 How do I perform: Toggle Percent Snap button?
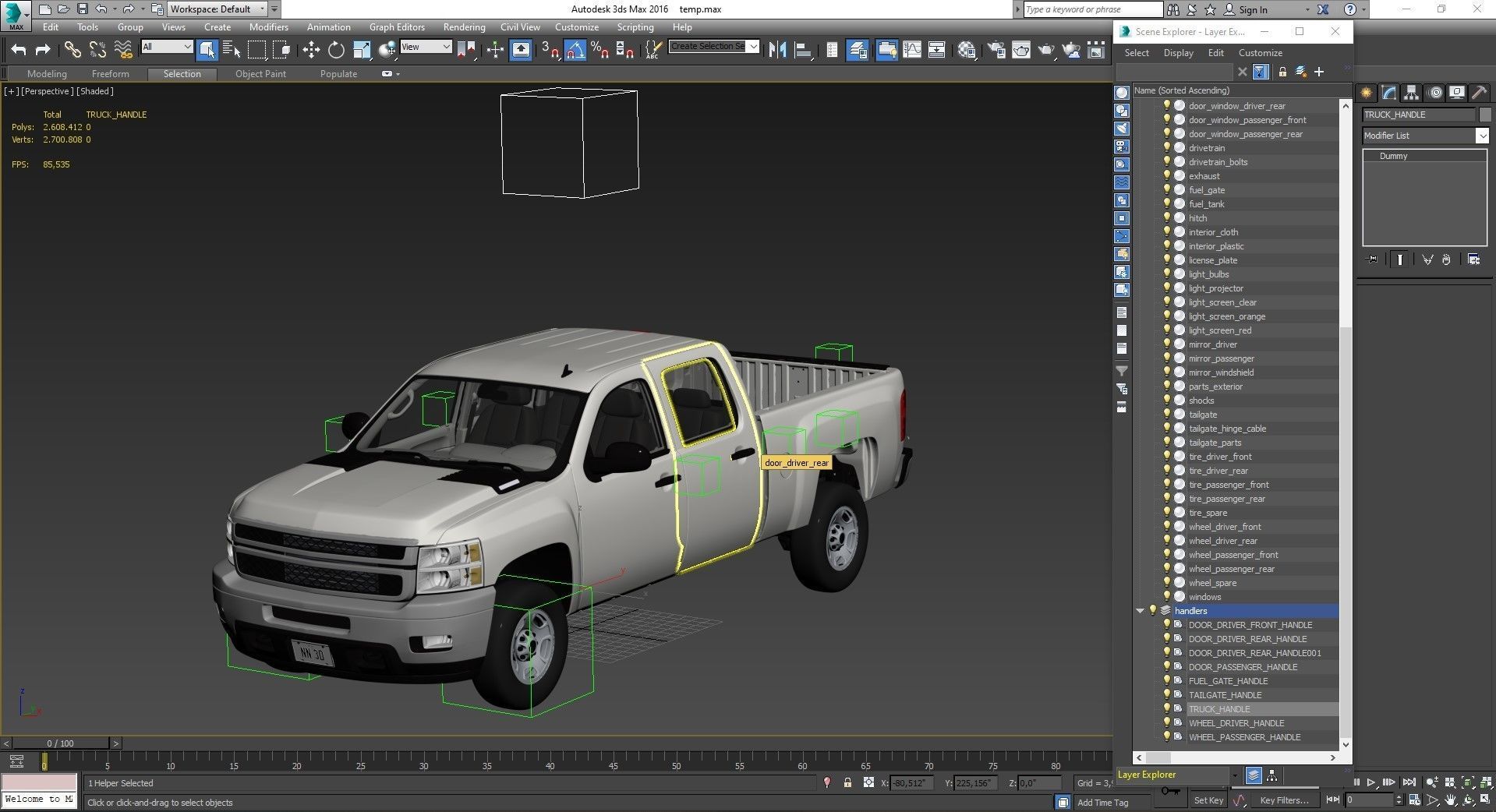600,50
